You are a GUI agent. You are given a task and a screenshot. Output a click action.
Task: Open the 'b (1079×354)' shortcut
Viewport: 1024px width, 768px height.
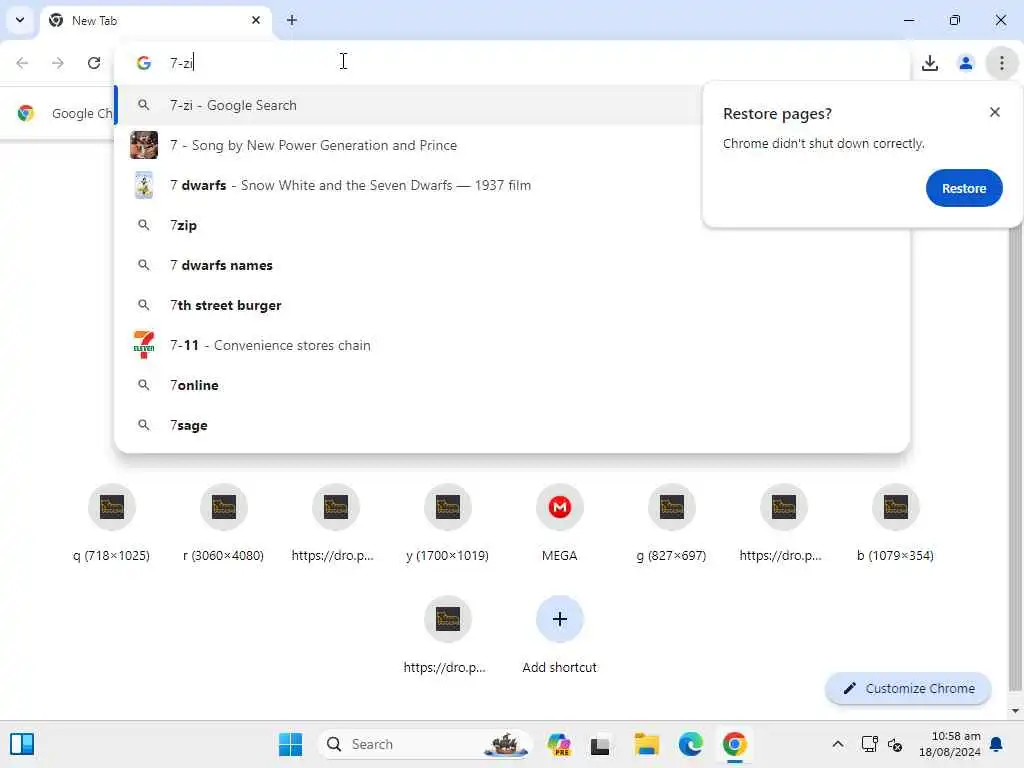pos(896,524)
